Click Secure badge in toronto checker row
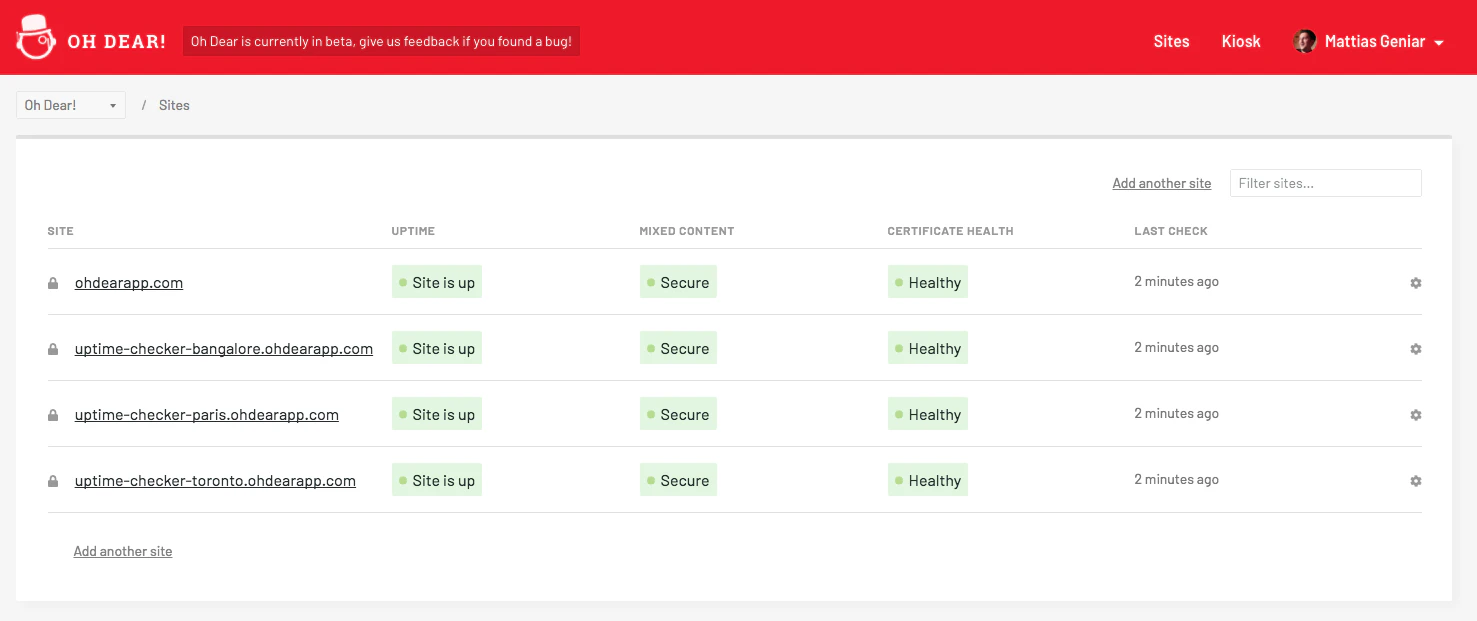The height and width of the screenshot is (621, 1477). tap(678, 481)
